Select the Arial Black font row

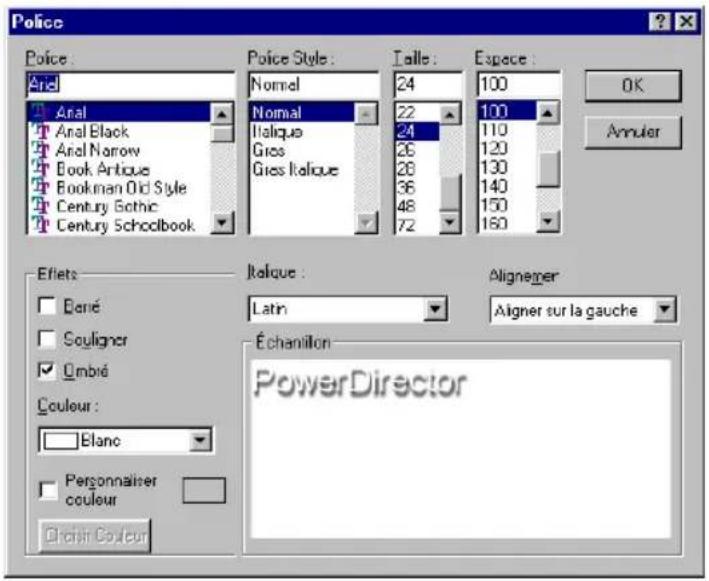coord(120,132)
